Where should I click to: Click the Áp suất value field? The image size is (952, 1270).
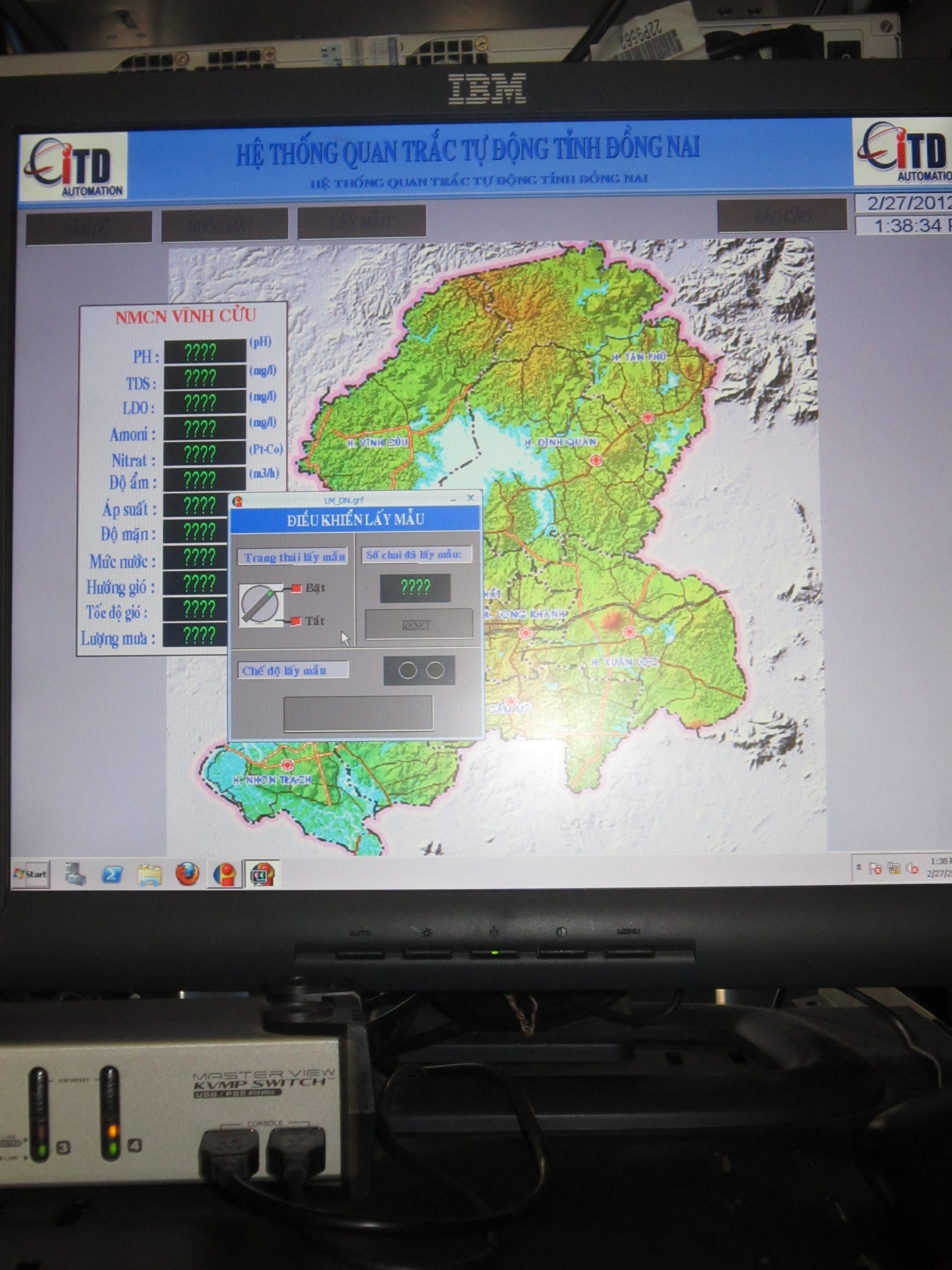[196, 505]
